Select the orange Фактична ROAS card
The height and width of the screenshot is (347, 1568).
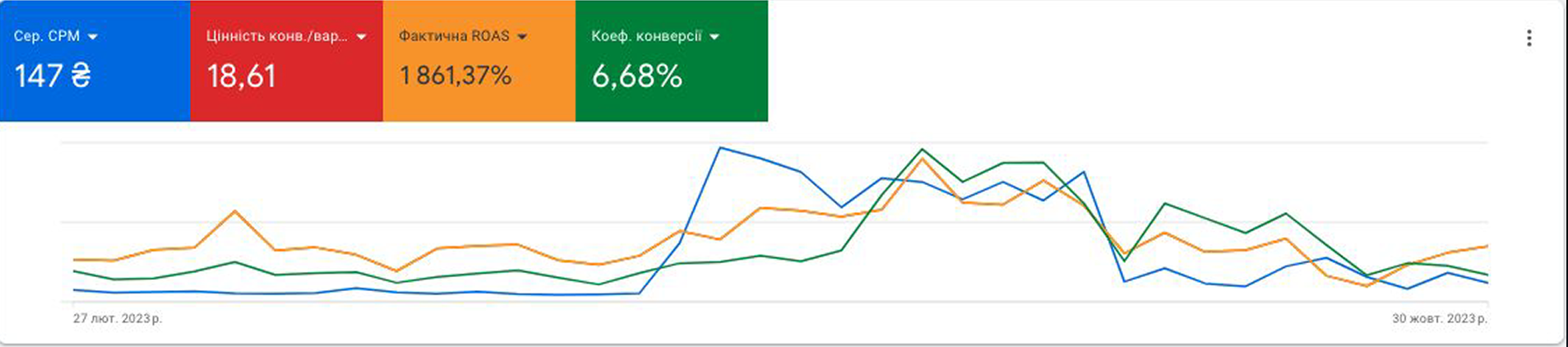pyautogui.click(x=479, y=61)
